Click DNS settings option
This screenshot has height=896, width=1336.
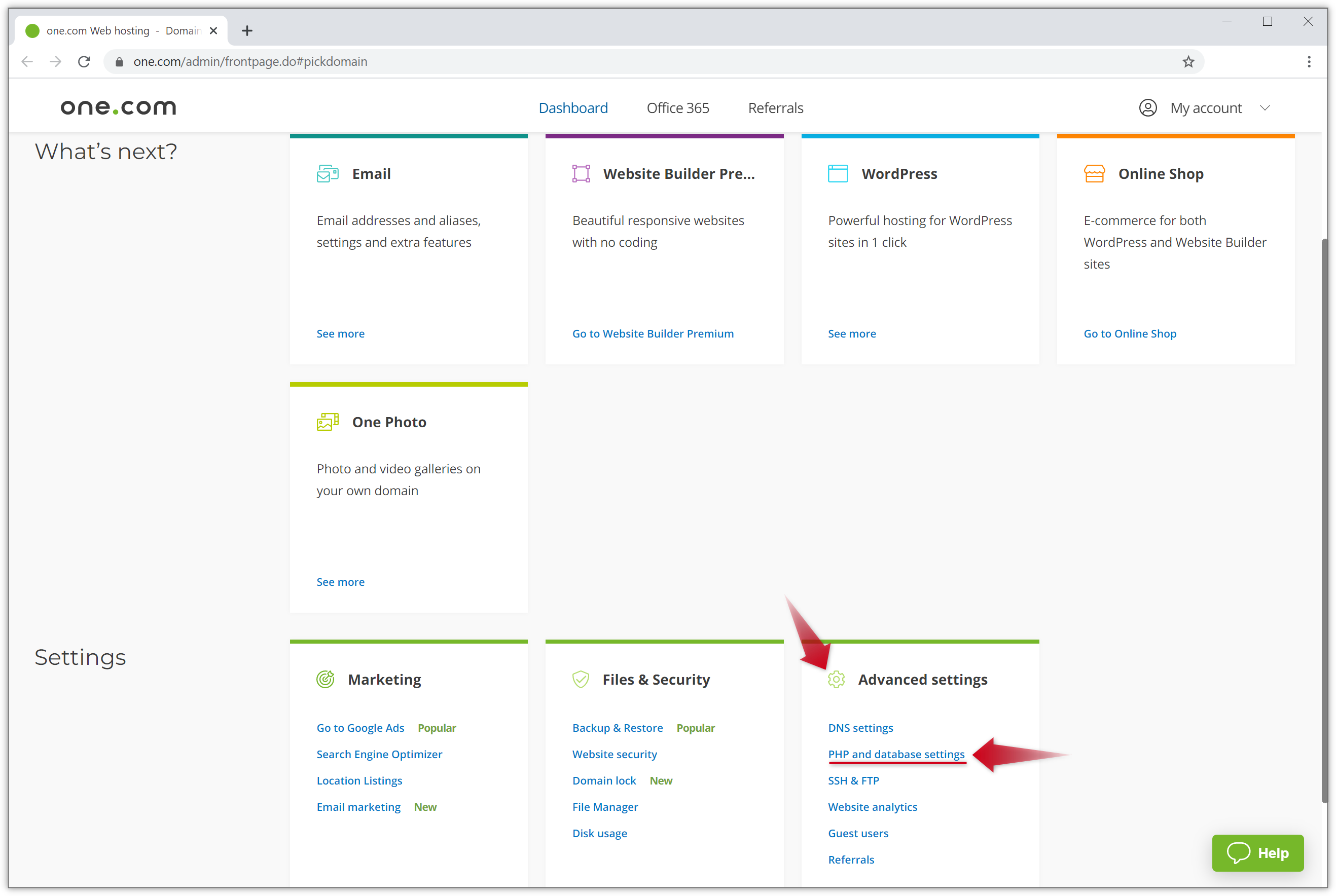click(861, 728)
